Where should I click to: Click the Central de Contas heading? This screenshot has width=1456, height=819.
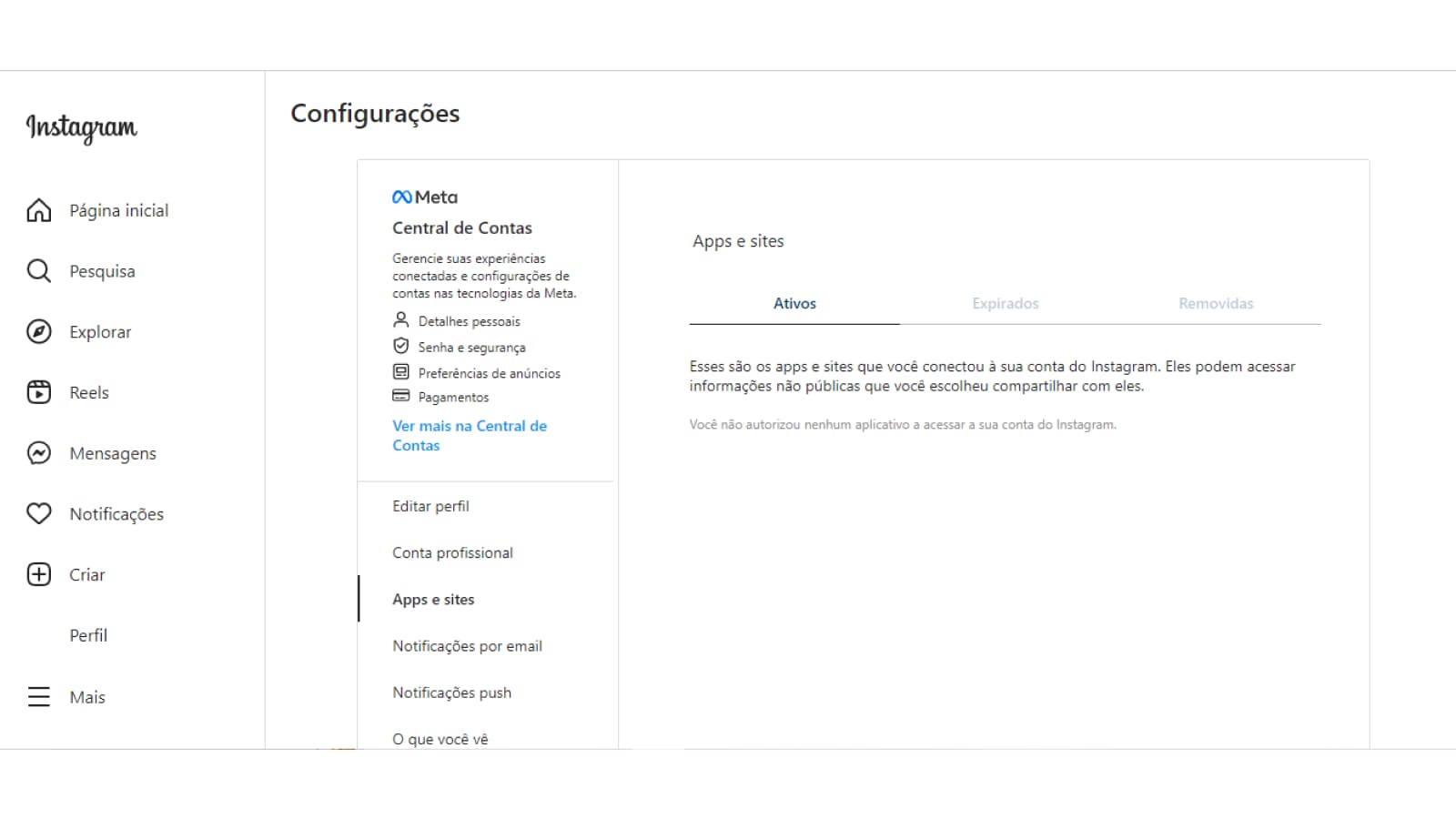(462, 227)
